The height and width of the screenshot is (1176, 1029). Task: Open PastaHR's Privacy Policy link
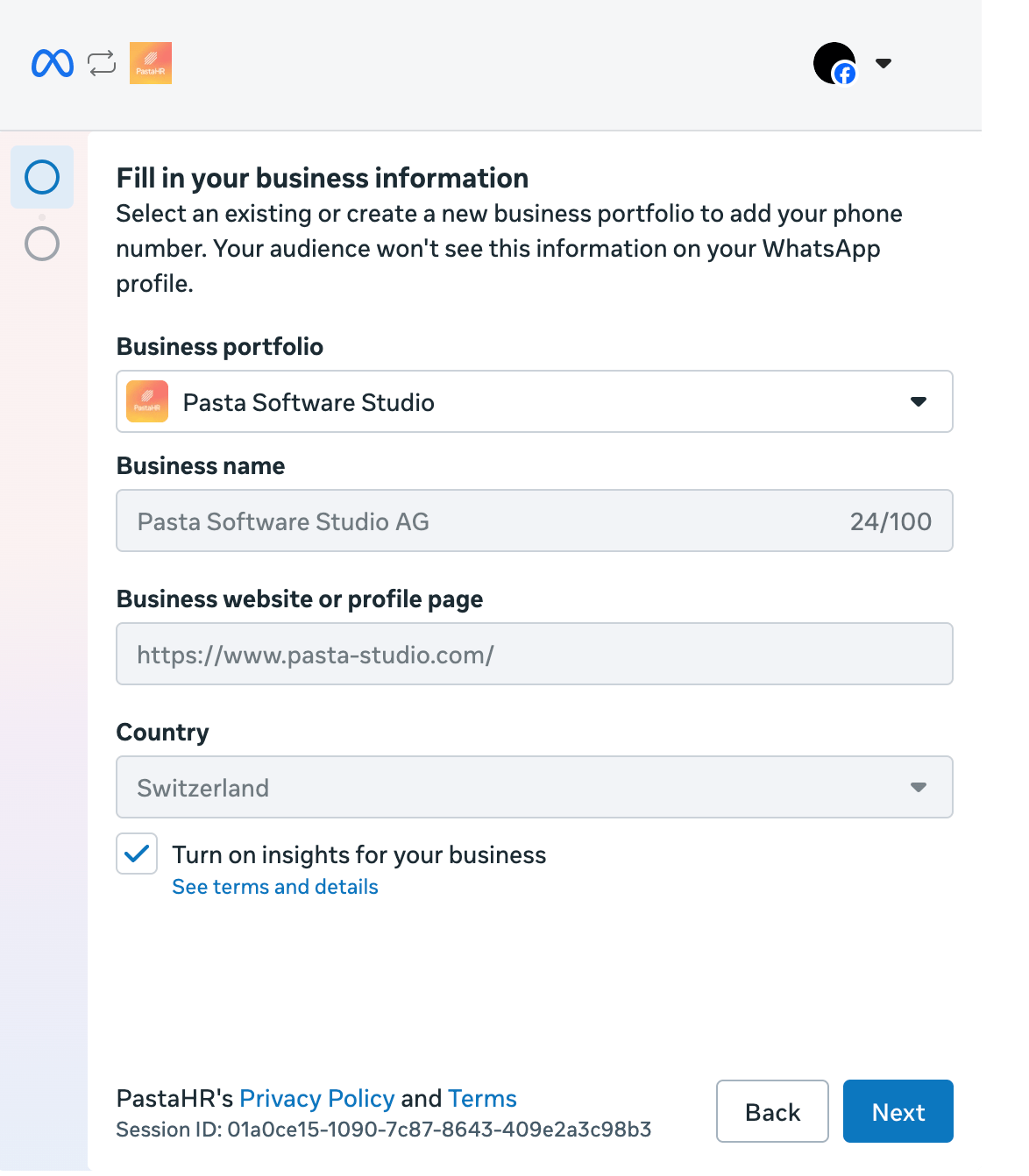pyautogui.click(x=317, y=1098)
